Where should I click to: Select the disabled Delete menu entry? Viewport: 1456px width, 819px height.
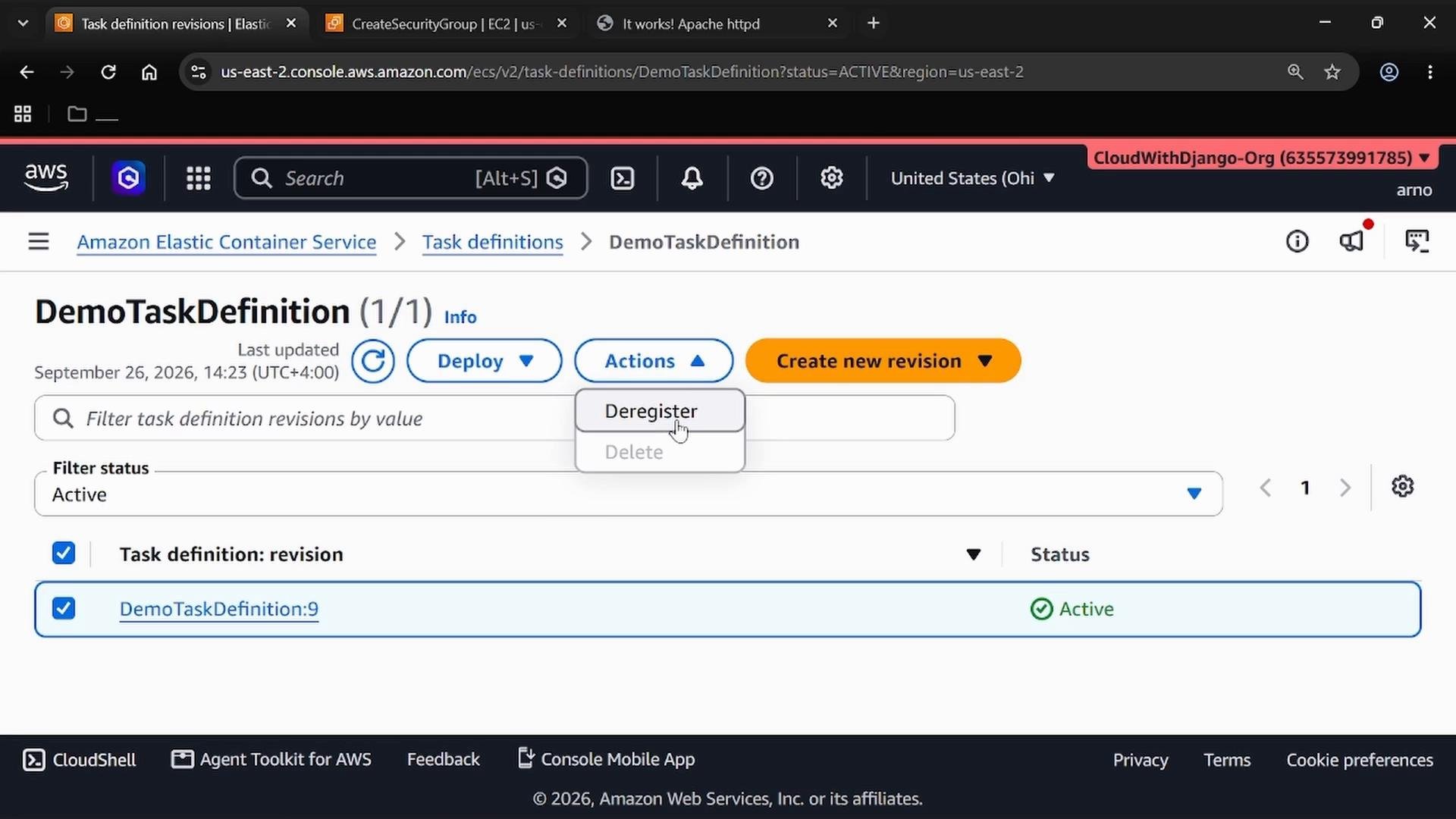[660, 452]
